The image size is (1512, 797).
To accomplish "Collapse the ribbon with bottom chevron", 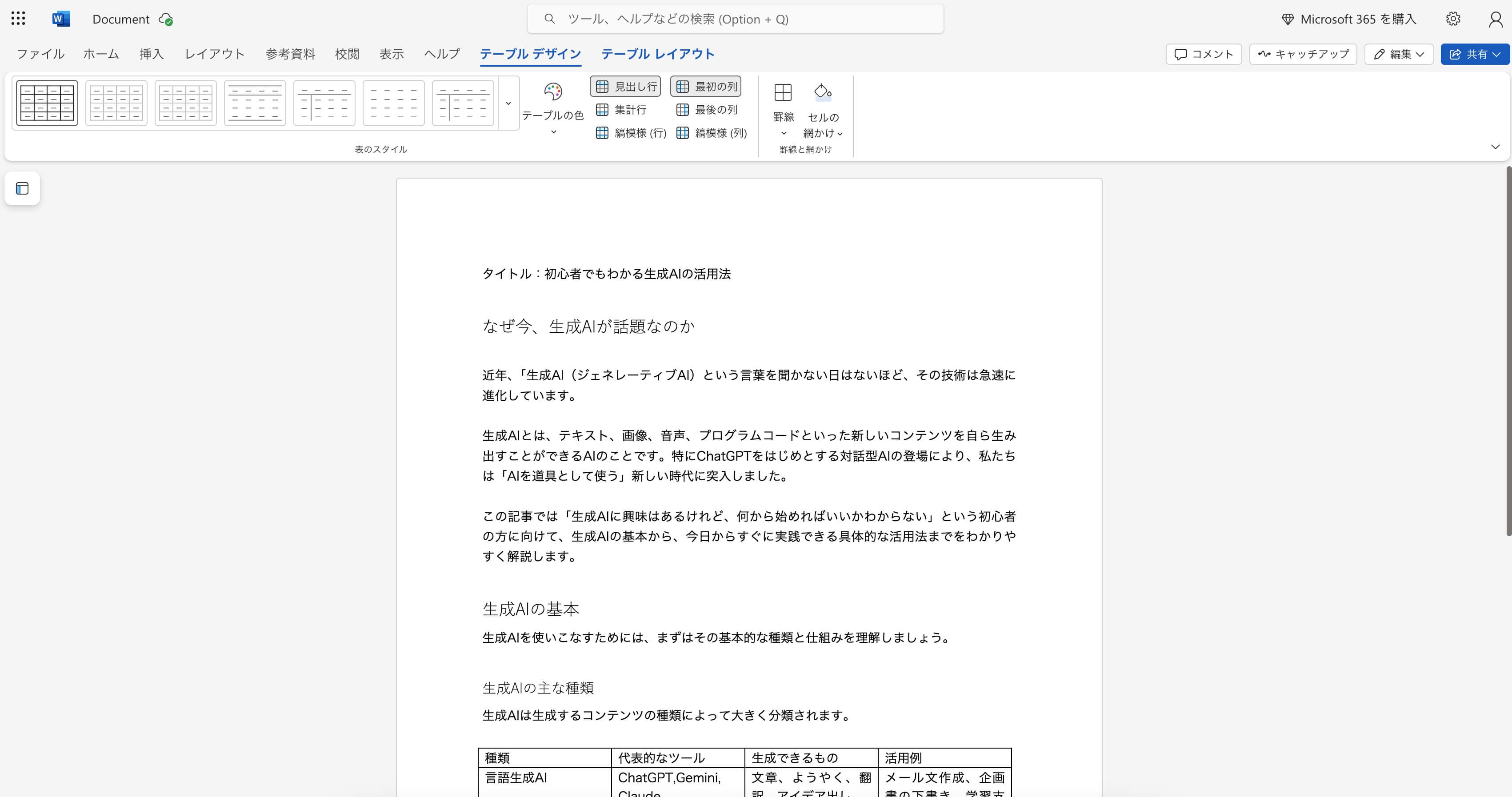I will coord(1495,147).
